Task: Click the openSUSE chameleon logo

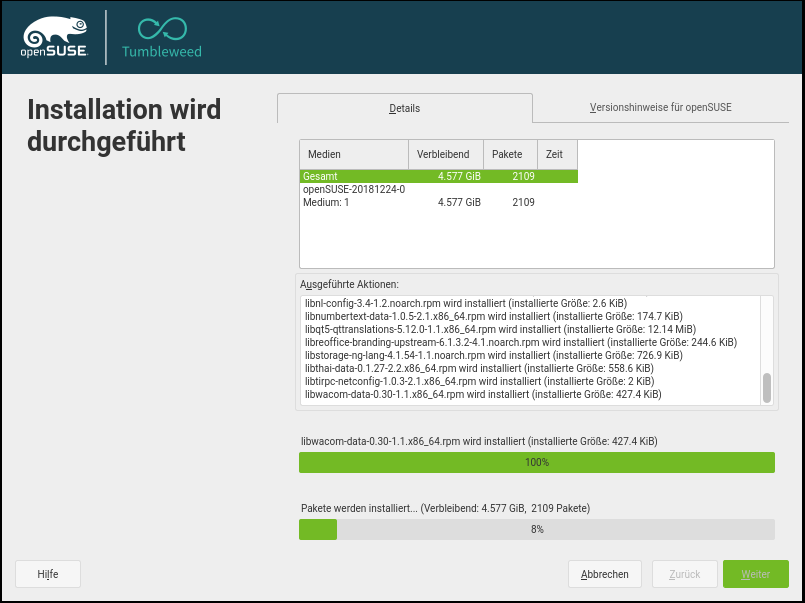Action: click(55, 37)
